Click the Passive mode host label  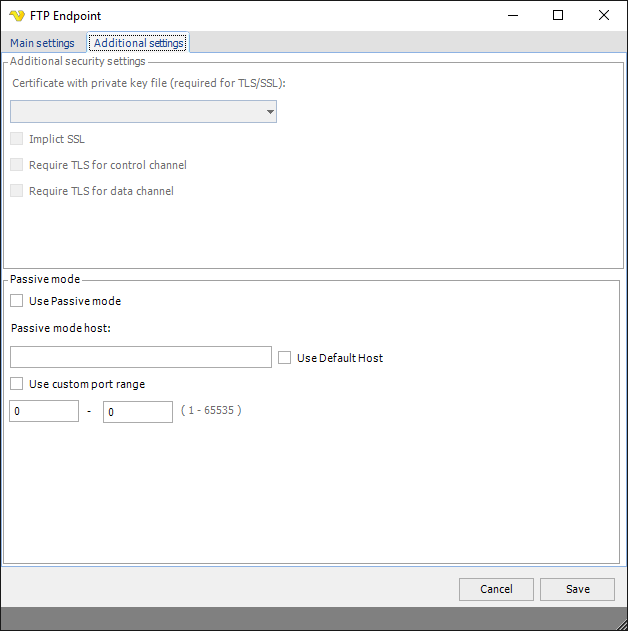(60, 328)
